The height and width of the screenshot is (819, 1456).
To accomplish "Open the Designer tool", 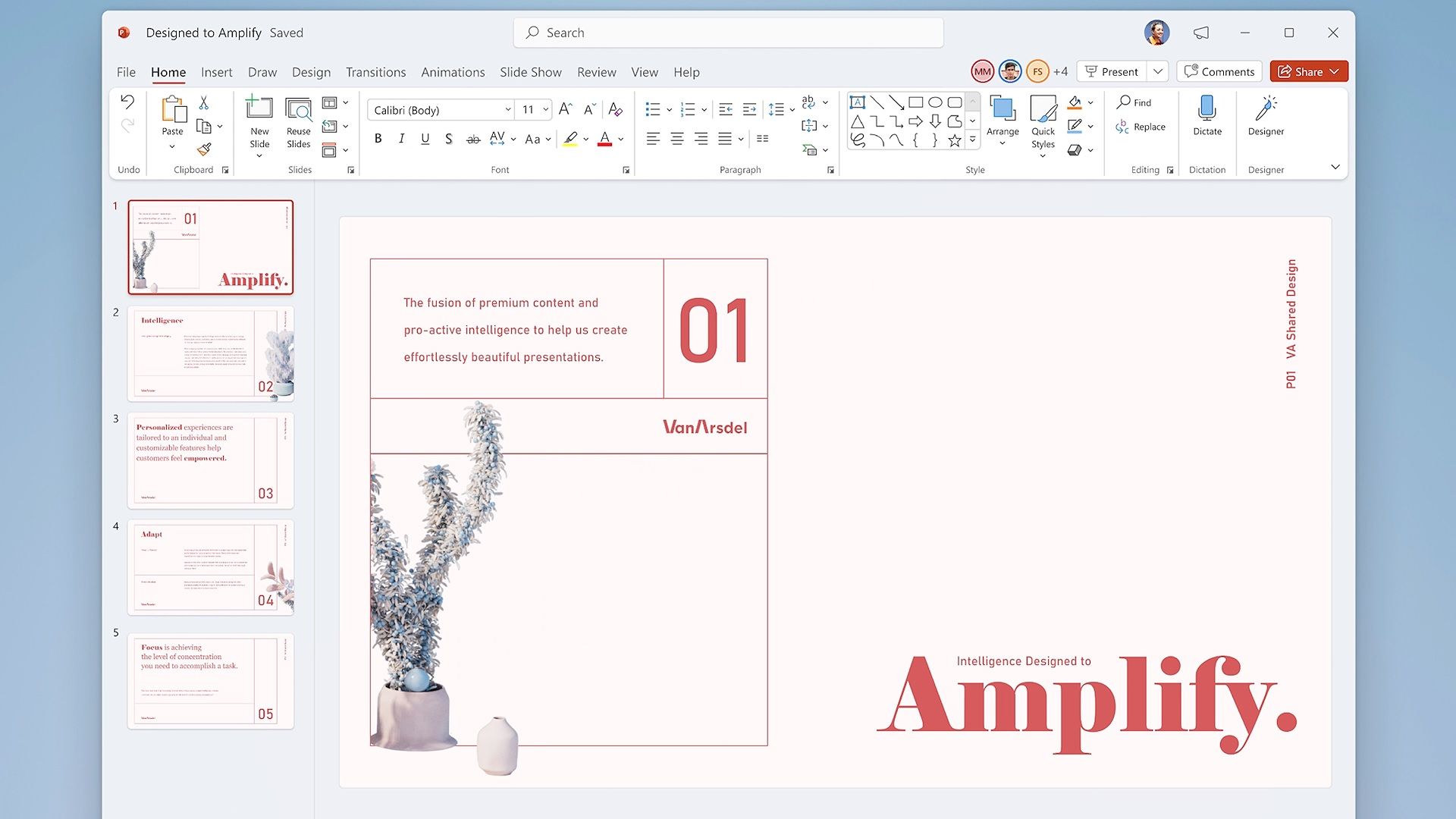I will pyautogui.click(x=1266, y=115).
